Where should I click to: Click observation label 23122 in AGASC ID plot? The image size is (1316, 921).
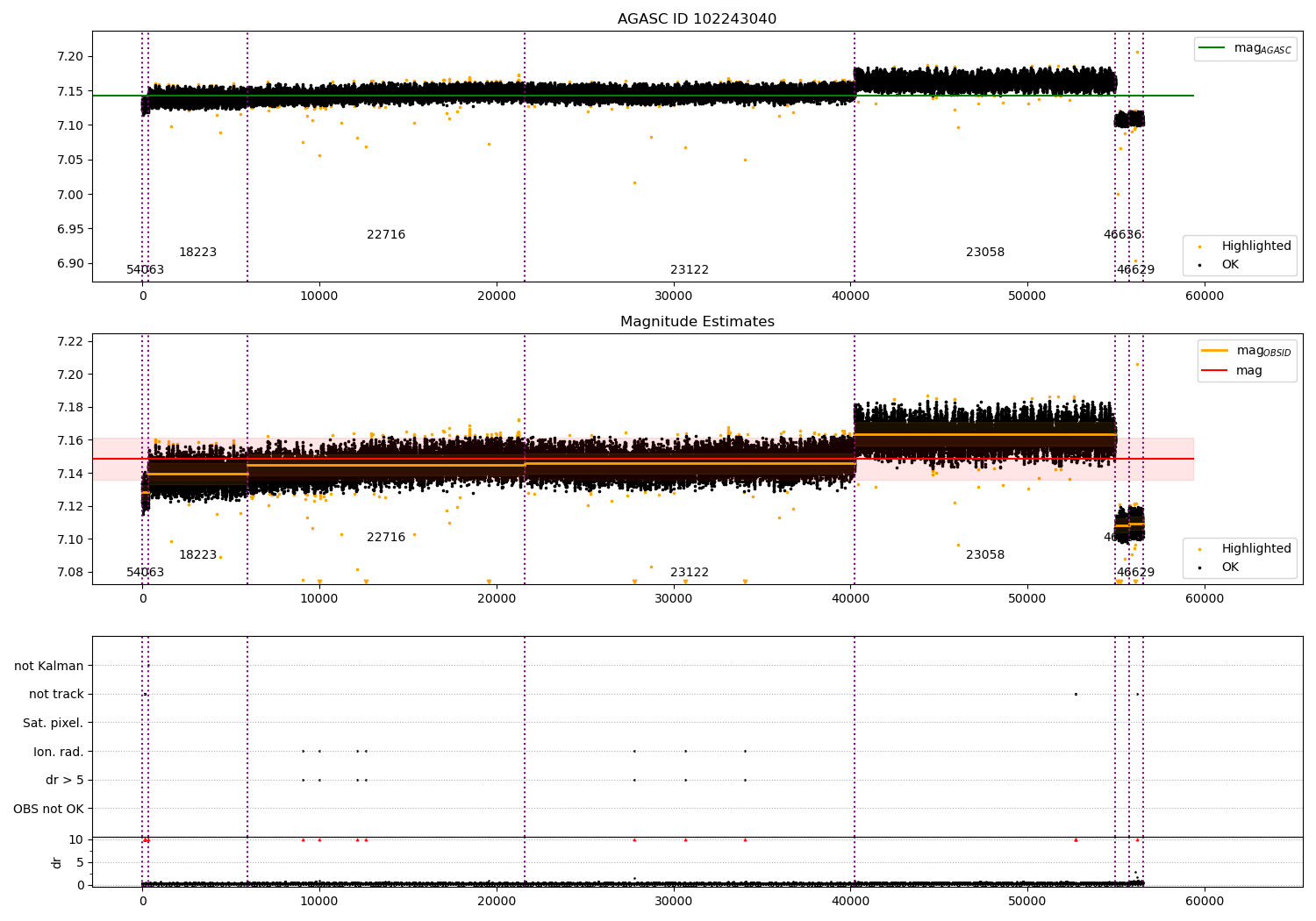[x=690, y=270]
